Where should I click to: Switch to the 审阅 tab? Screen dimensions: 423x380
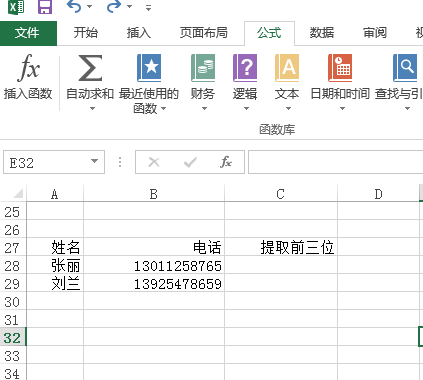tap(375, 33)
